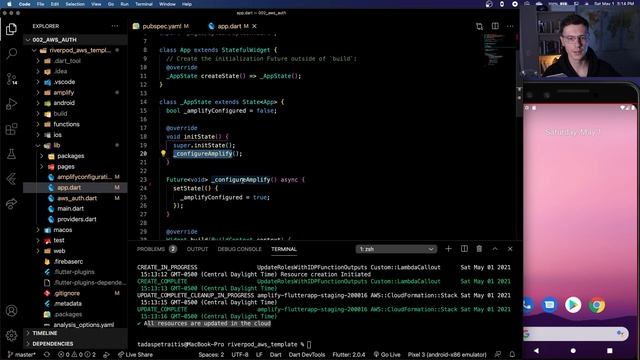Open notifications bell in status bar
The image size is (640, 360).
click(x=512, y=354)
